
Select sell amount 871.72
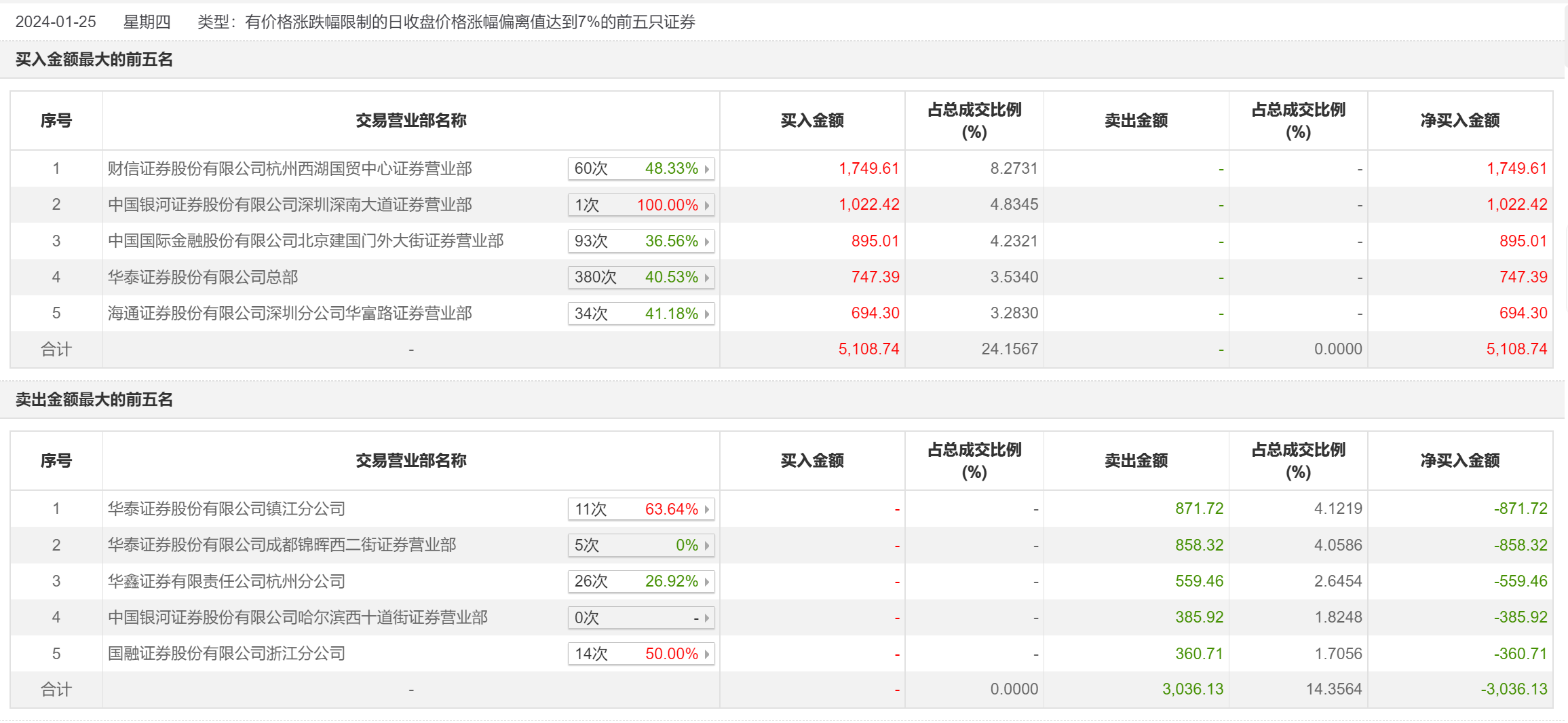pyautogui.click(x=1200, y=508)
